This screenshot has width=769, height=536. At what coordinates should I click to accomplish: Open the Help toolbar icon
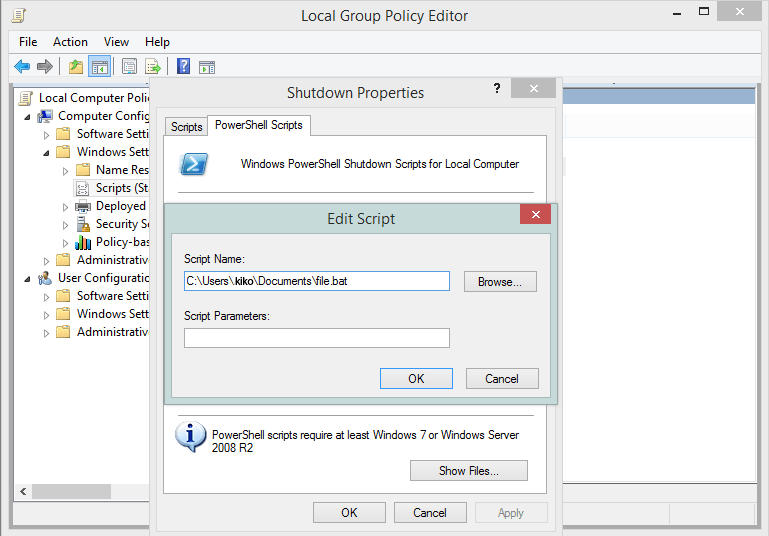(183, 66)
